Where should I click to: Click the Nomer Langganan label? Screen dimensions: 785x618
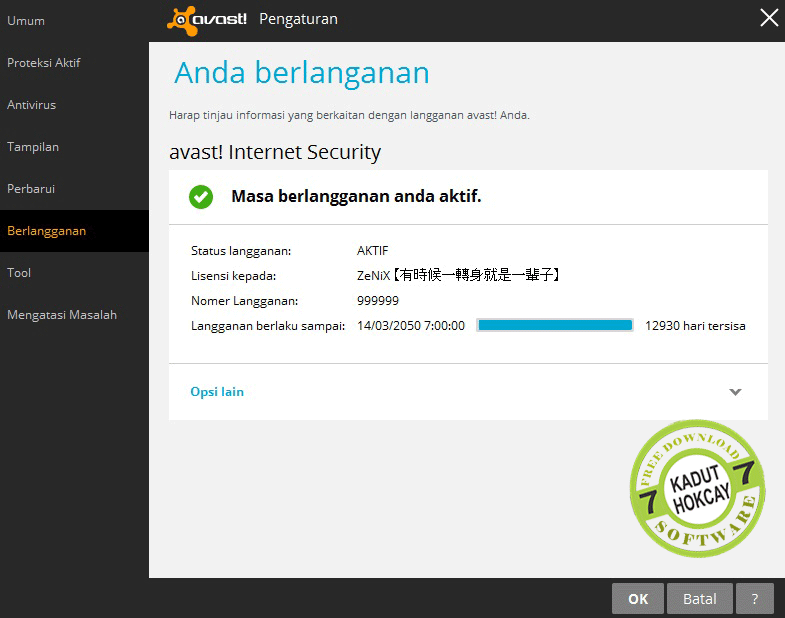pyautogui.click(x=244, y=300)
